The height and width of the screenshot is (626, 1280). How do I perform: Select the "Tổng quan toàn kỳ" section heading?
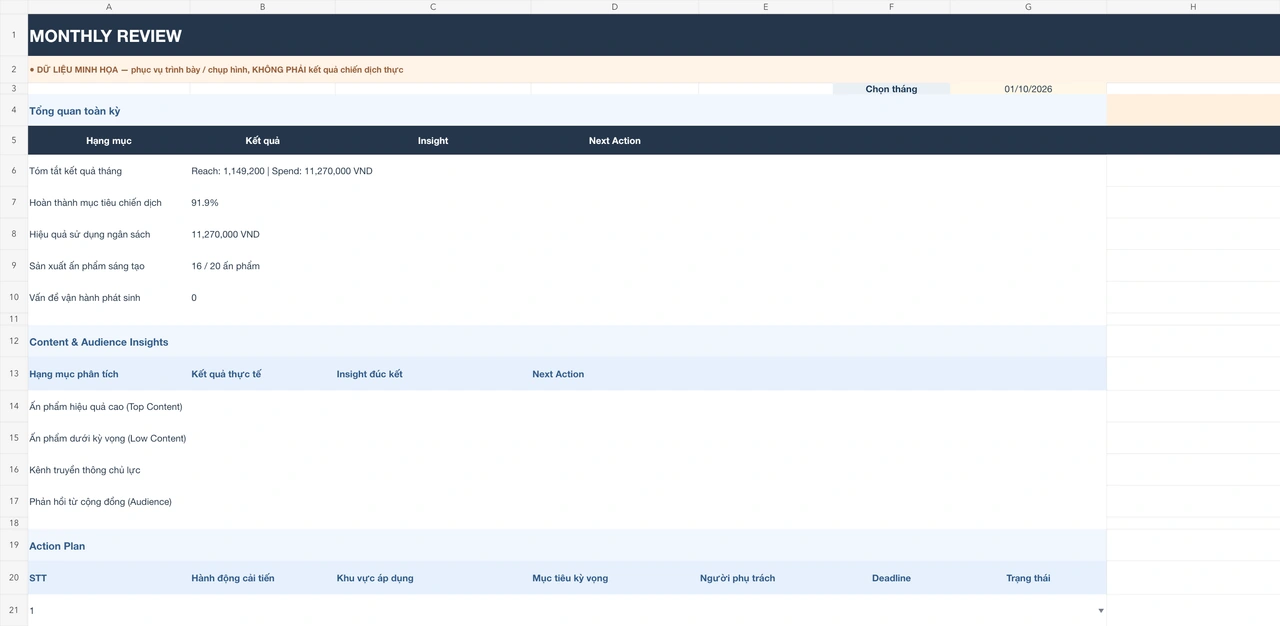pyautogui.click(x=567, y=111)
